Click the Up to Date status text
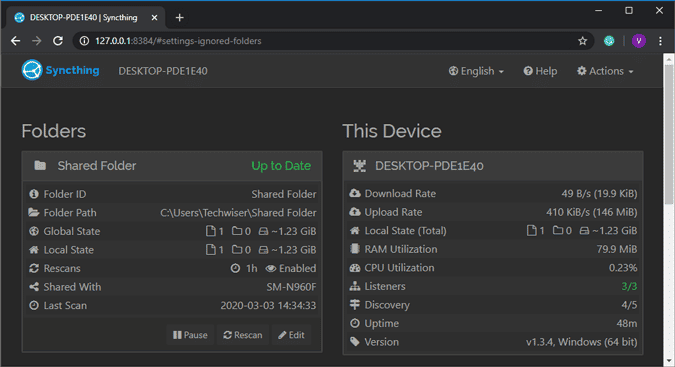675x367 pixels. tap(281, 166)
